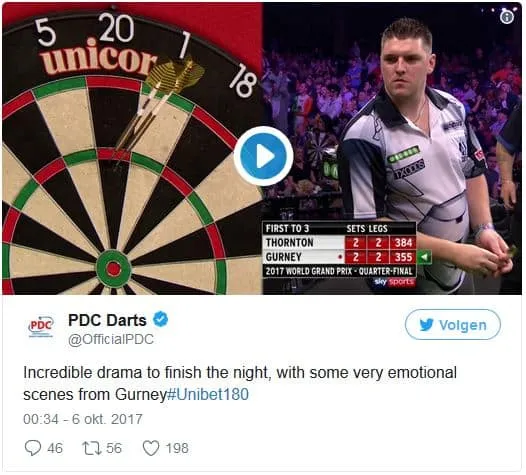The image size is (526, 475).
Task: Click the dartboard side of video thumbnail
Action: click(x=132, y=149)
